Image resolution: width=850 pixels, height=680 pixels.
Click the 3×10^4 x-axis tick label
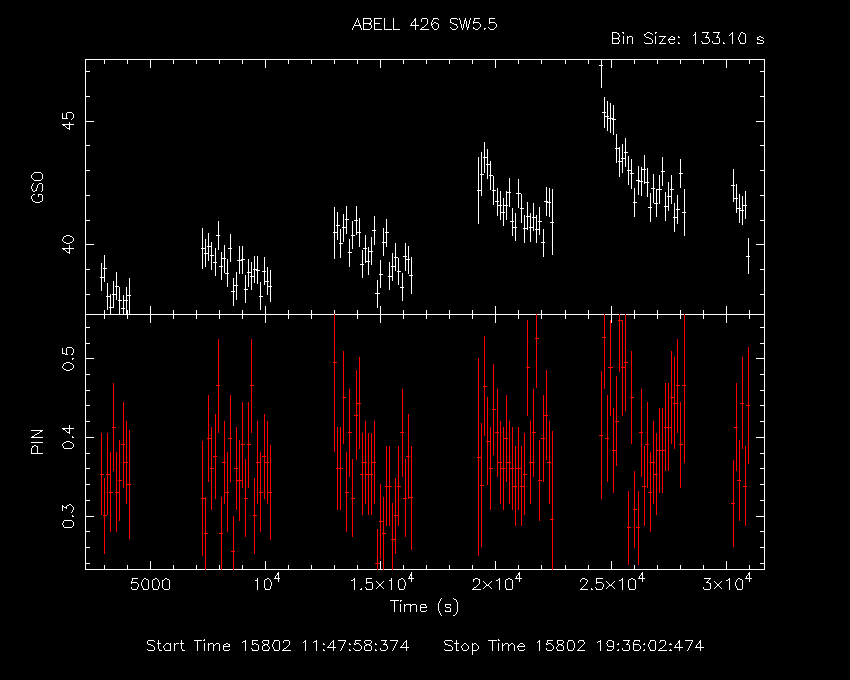tap(727, 583)
